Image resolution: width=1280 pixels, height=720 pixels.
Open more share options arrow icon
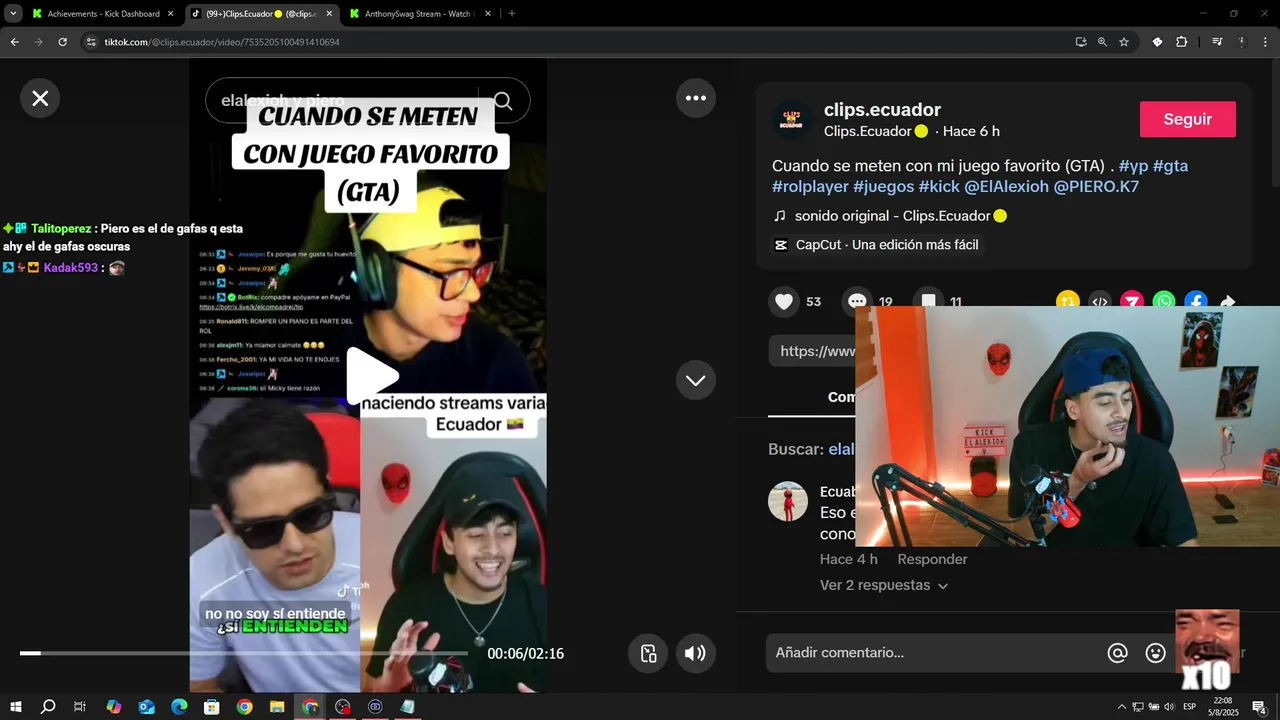coord(1228,301)
